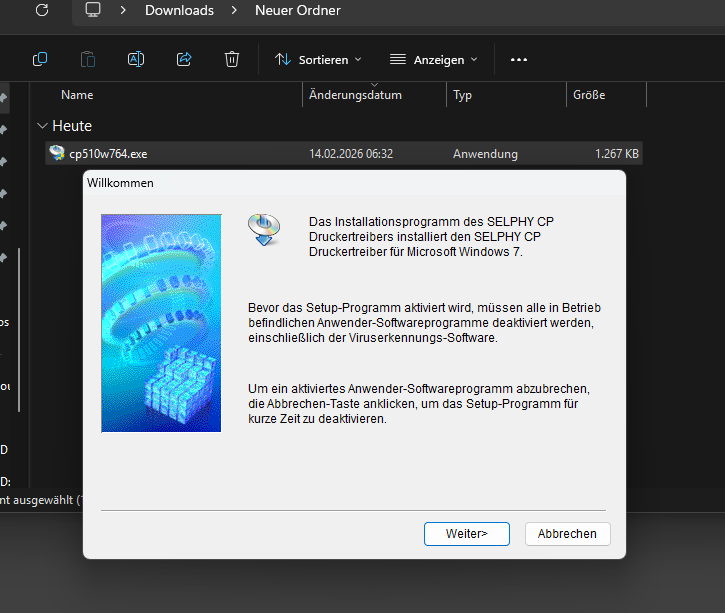Open the three-dots more options menu
Screen dimensions: 725x613
point(518,59)
